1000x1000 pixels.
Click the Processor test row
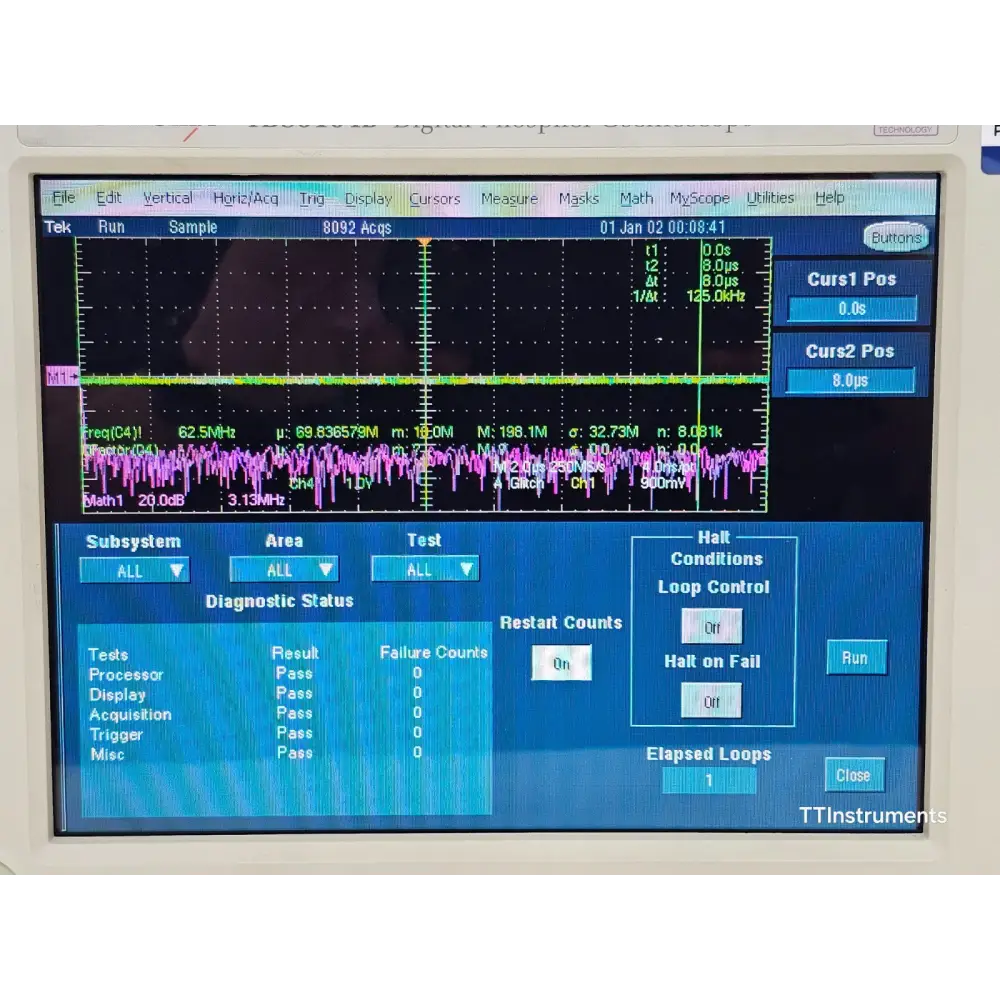(x=255, y=674)
